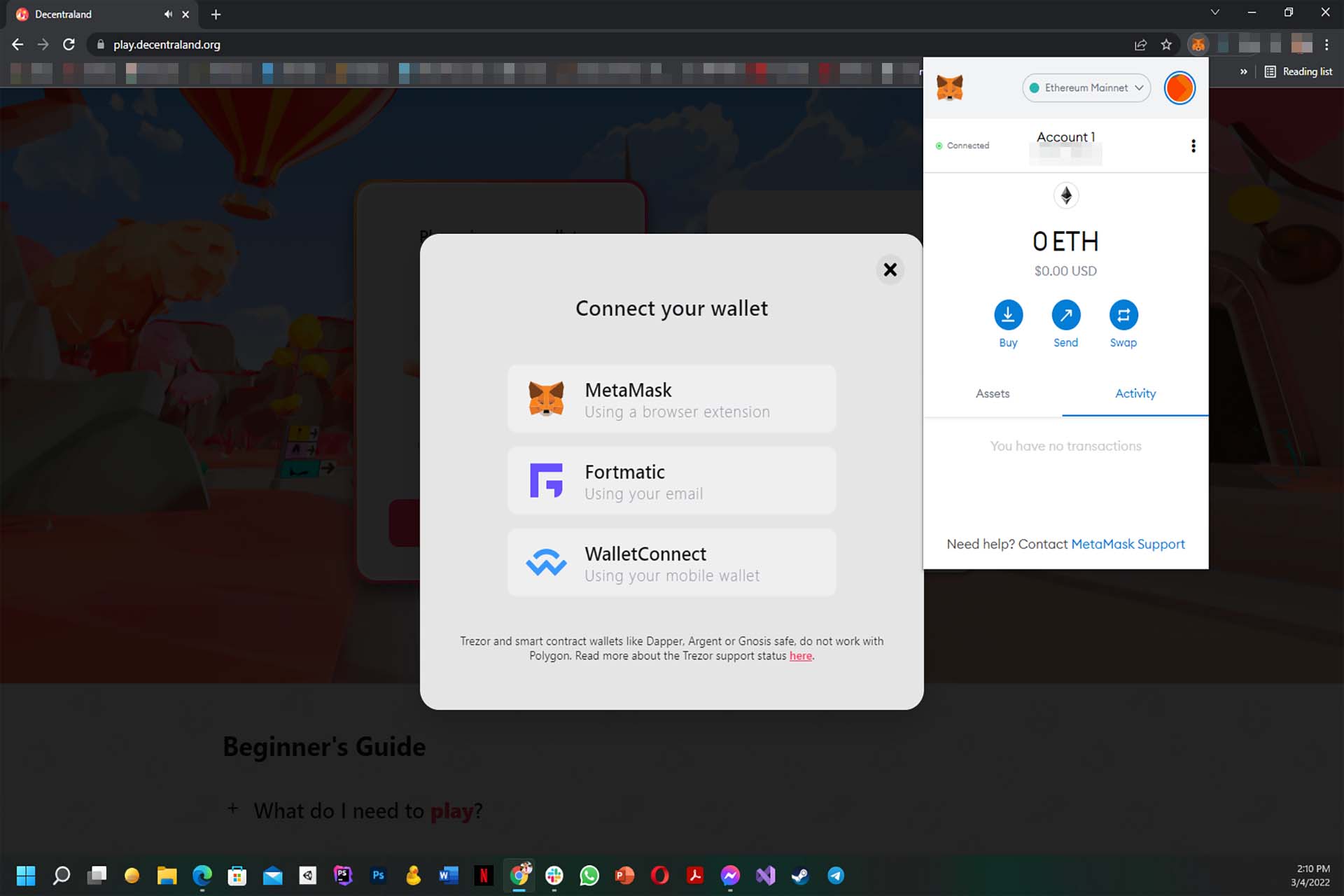Click the Send button in MetaMask
This screenshot has height=896, width=1344.
tap(1065, 324)
